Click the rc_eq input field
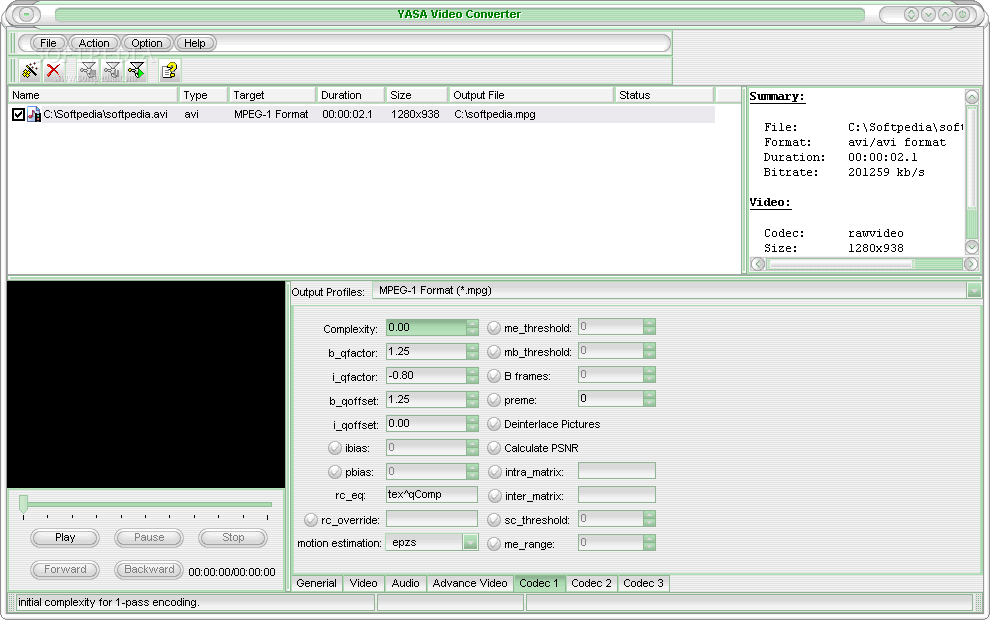 click(432, 494)
